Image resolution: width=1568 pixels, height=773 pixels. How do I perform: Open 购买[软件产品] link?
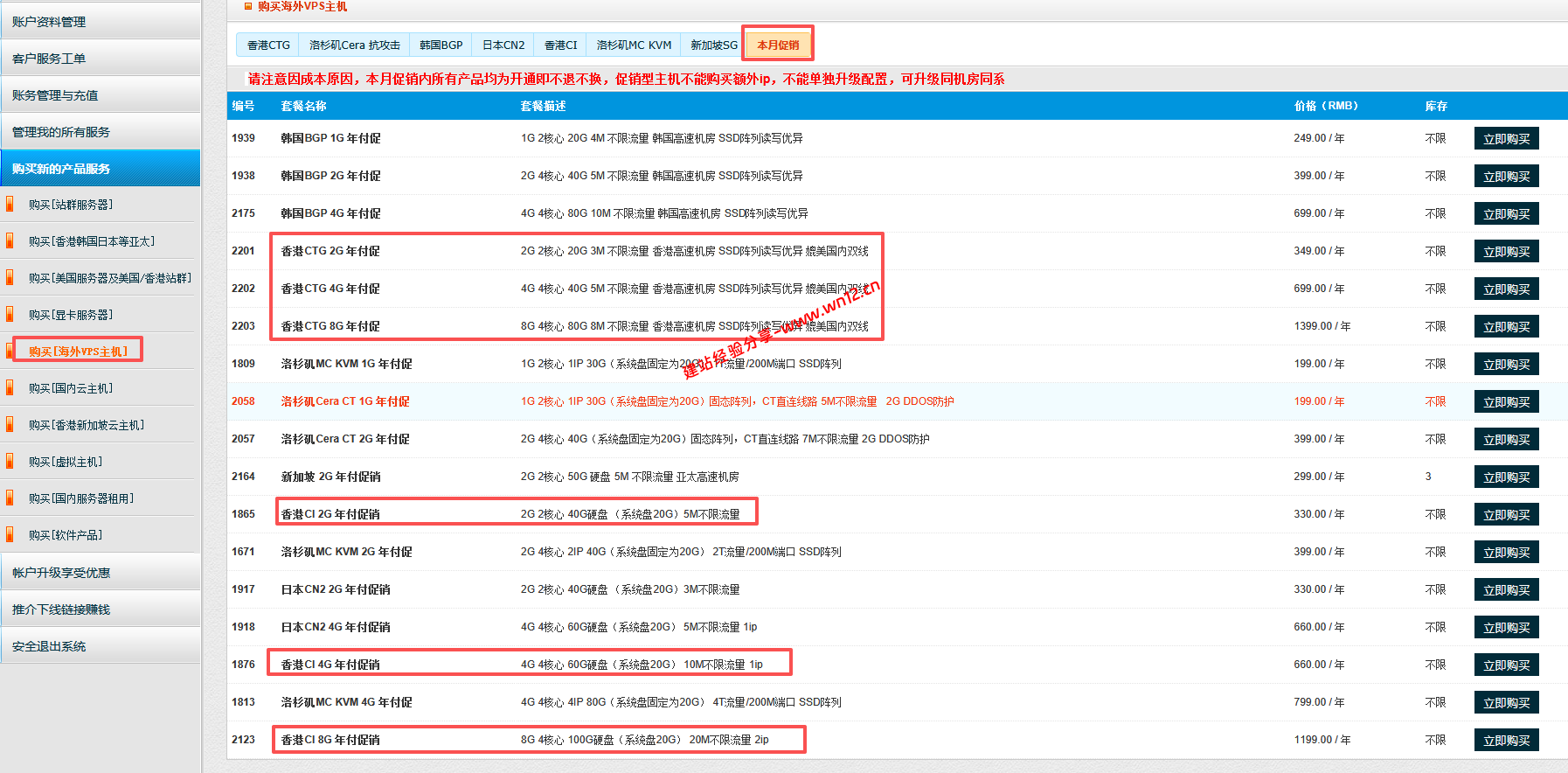pyautogui.click(x=66, y=535)
